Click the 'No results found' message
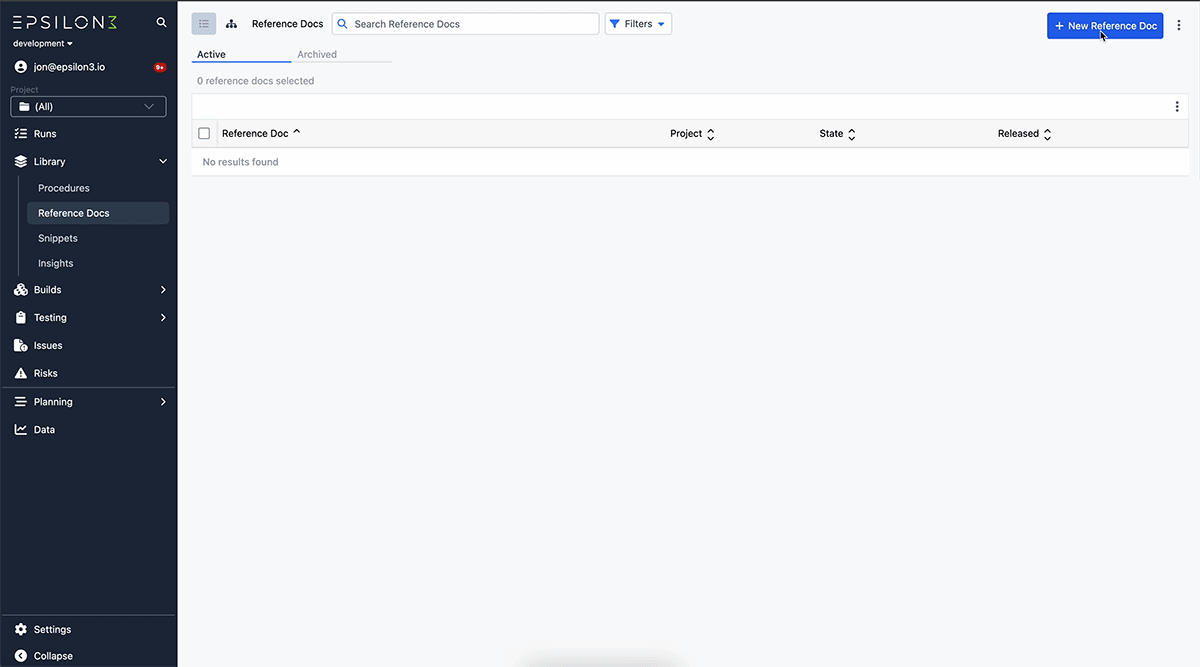Viewport: 1200px width, 667px height. click(241, 162)
